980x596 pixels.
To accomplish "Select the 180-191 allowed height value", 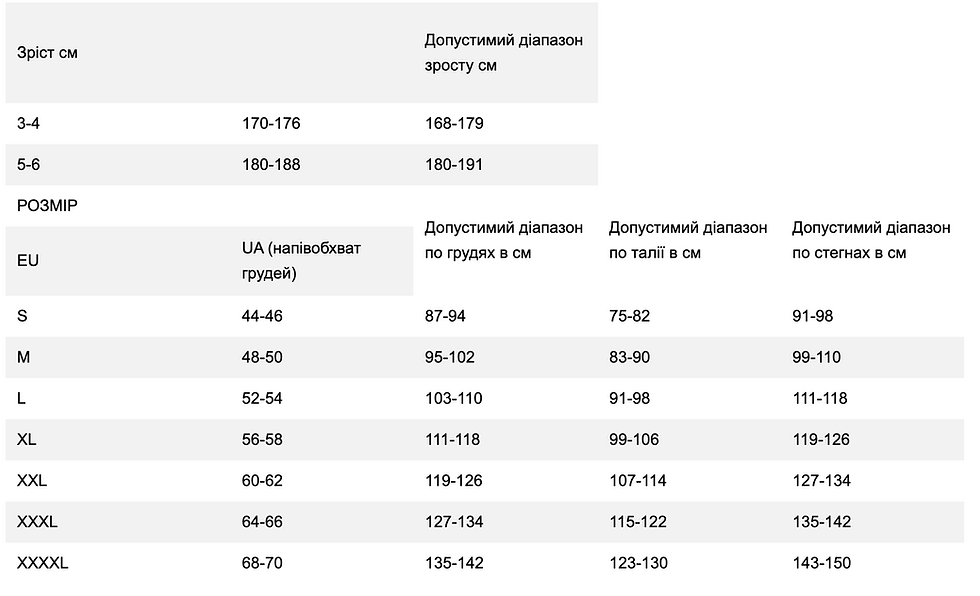I will tap(454, 164).
